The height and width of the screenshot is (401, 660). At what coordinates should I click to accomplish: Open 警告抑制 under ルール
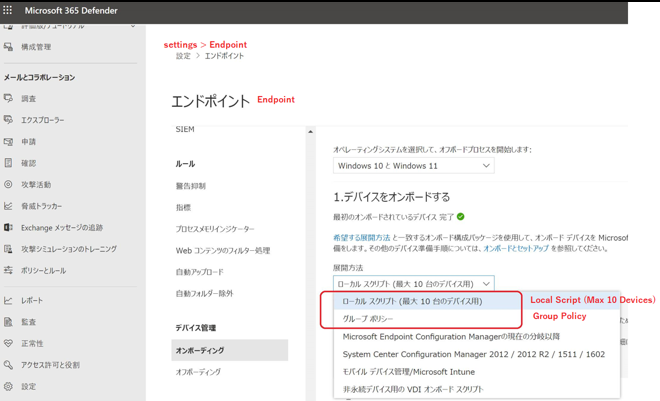[x=191, y=186]
